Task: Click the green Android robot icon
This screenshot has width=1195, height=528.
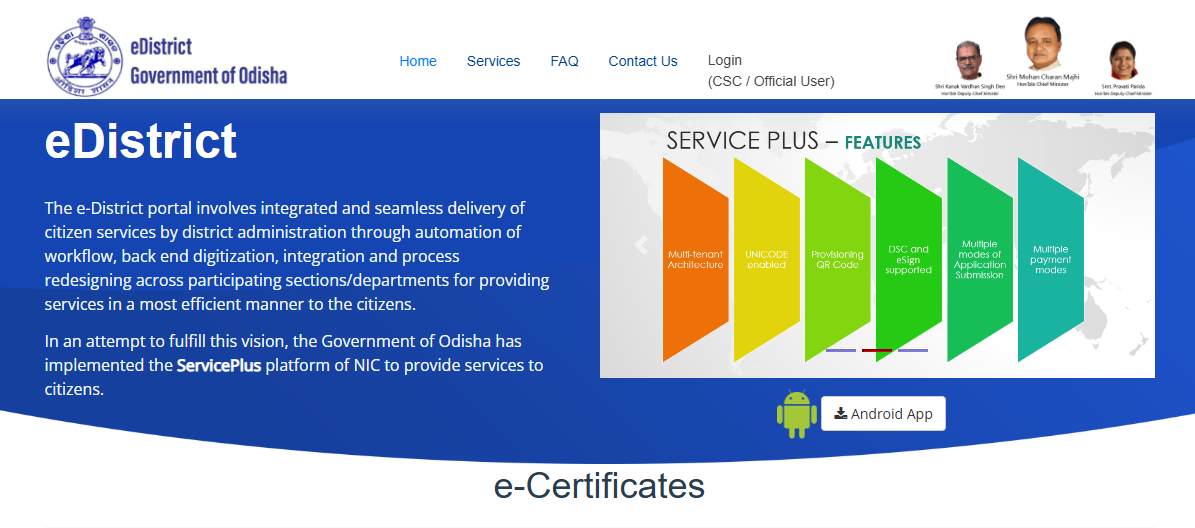Action: tap(796, 414)
